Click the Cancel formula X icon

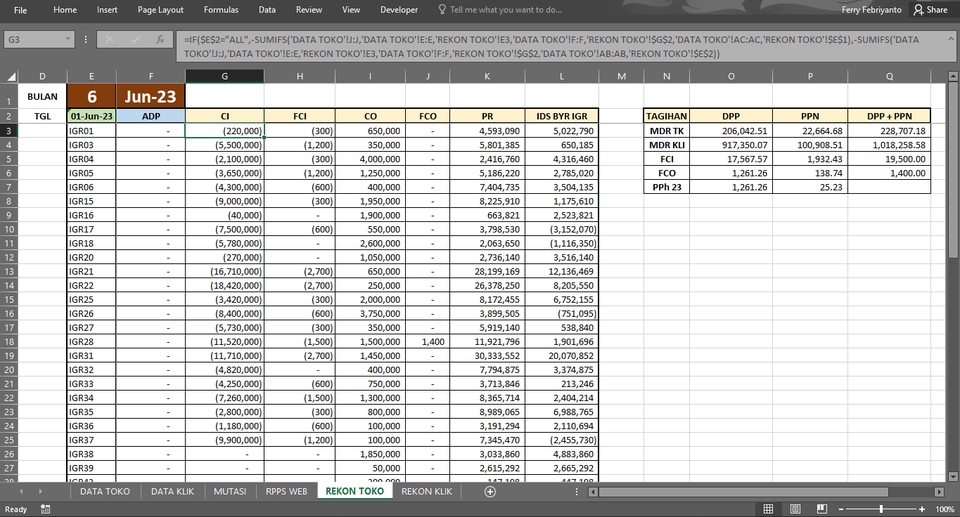(x=109, y=39)
